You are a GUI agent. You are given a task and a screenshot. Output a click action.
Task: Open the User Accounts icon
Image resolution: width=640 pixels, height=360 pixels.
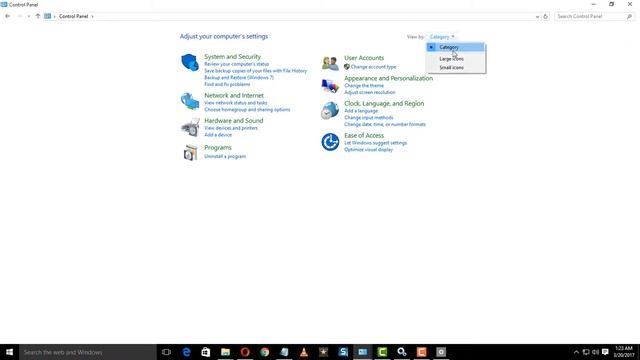click(330, 63)
